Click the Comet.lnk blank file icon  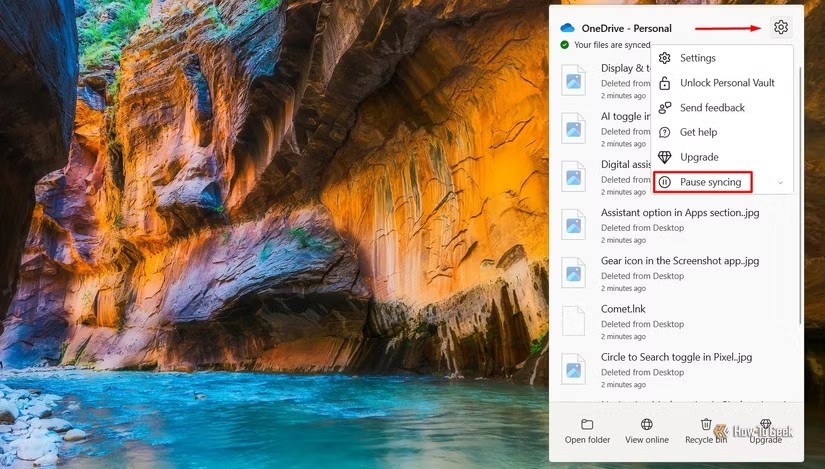click(573, 320)
